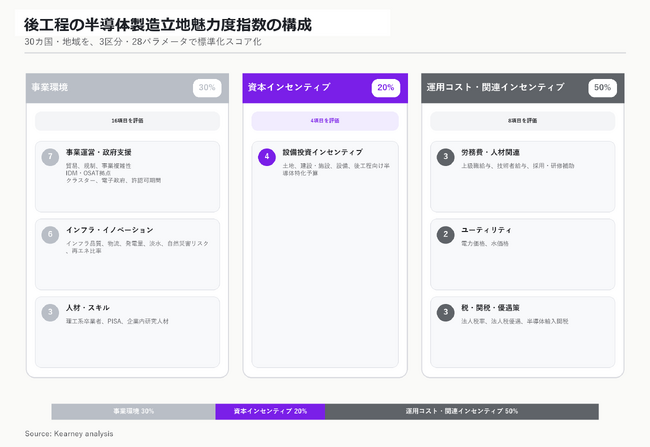This screenshot has height=447, width=650.
Task: Click the 50% pill in 運用コスト header
Action: click(x=602, y=88)
